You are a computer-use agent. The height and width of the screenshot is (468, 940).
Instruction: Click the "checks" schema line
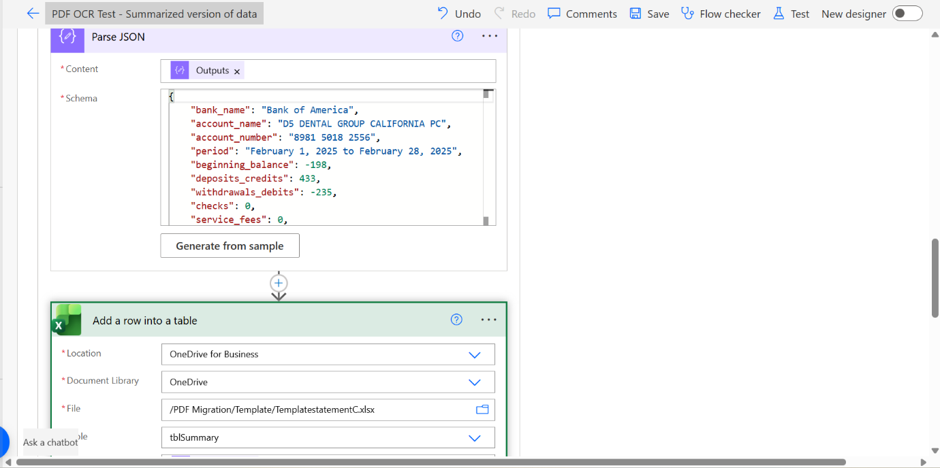223,206
